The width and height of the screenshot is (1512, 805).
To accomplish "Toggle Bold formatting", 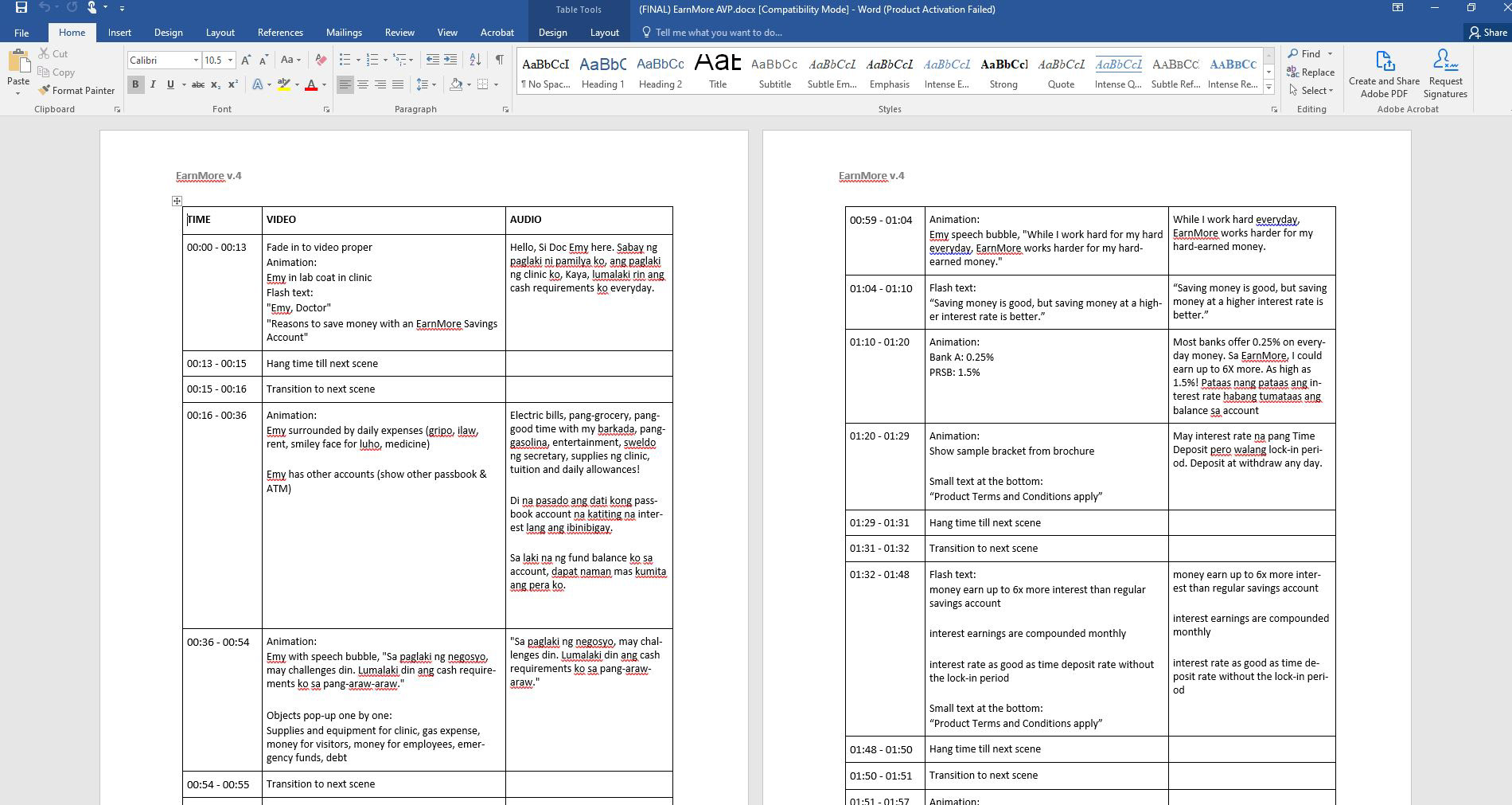I will coord(135,84).
